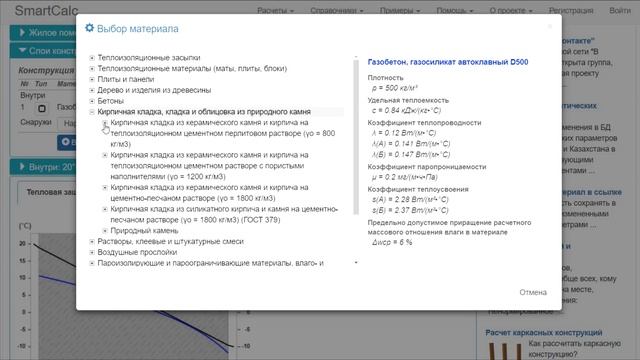Click μ = 0.2 мг/(м·ч·Па) value
The width and height of the screenshot is (640, 360).
click(404, 177)
